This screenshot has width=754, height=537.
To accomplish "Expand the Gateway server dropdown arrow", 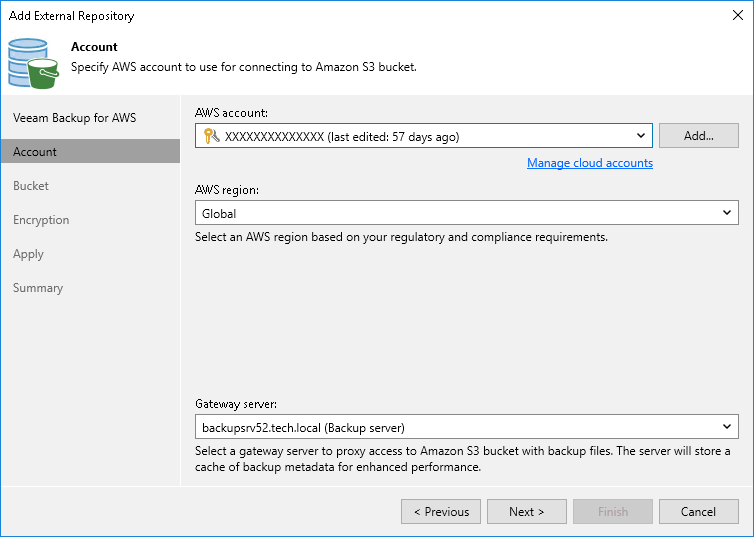I will 727,427.
